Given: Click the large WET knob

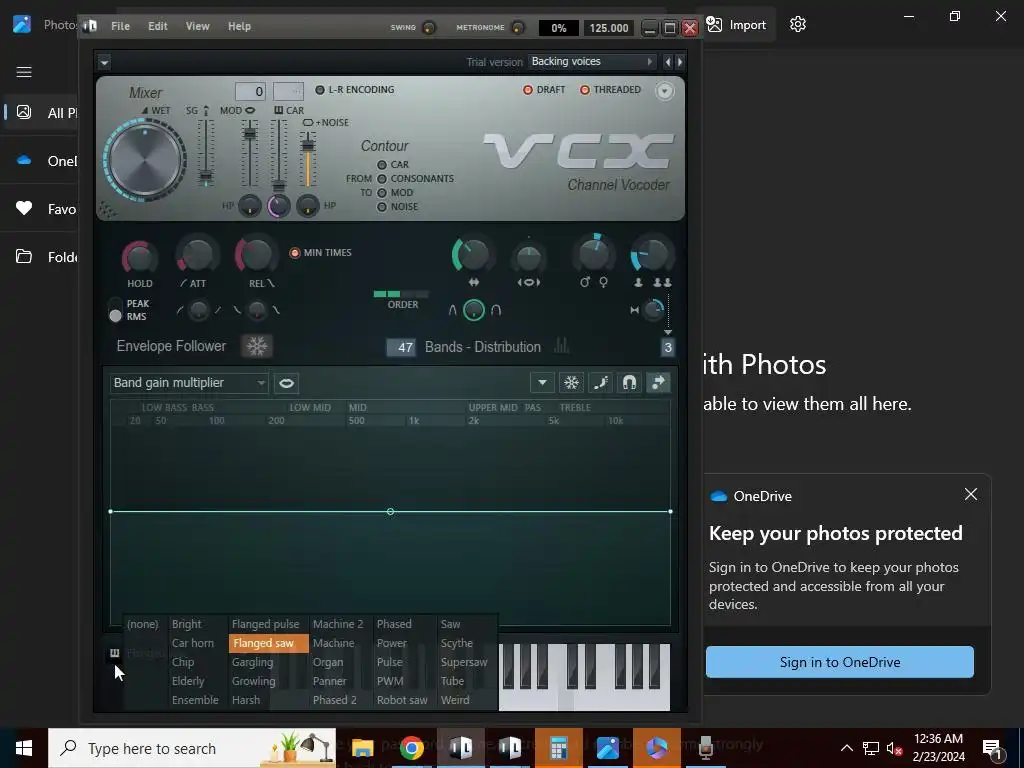Looking at the screenshot, I should point(145,159).
